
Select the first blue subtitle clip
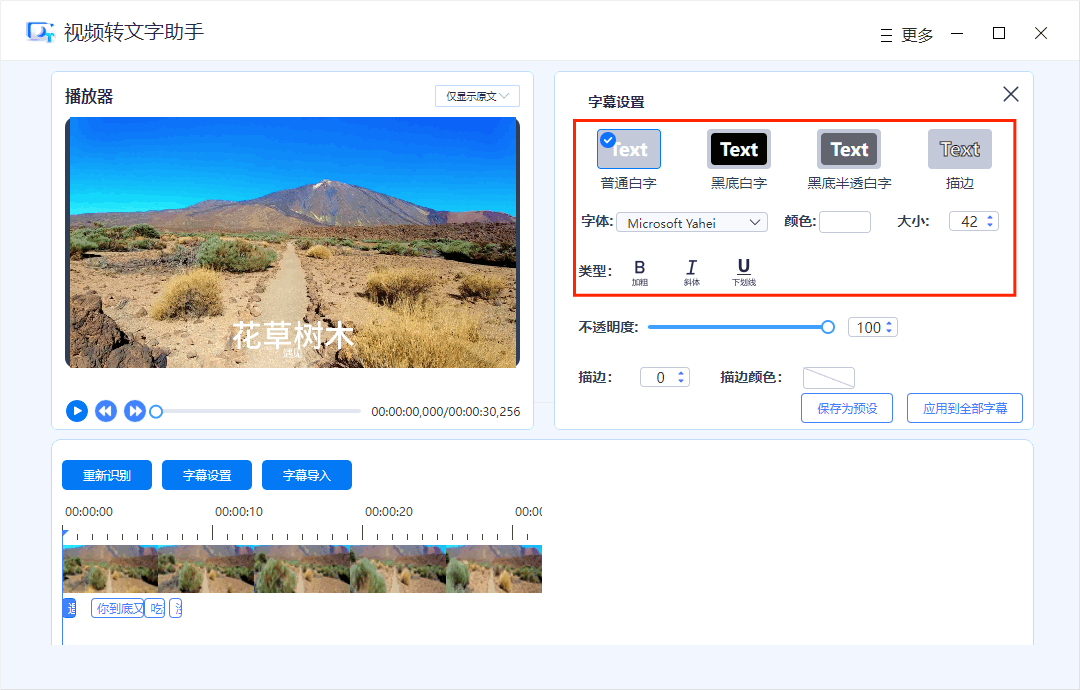pos(70,608)
